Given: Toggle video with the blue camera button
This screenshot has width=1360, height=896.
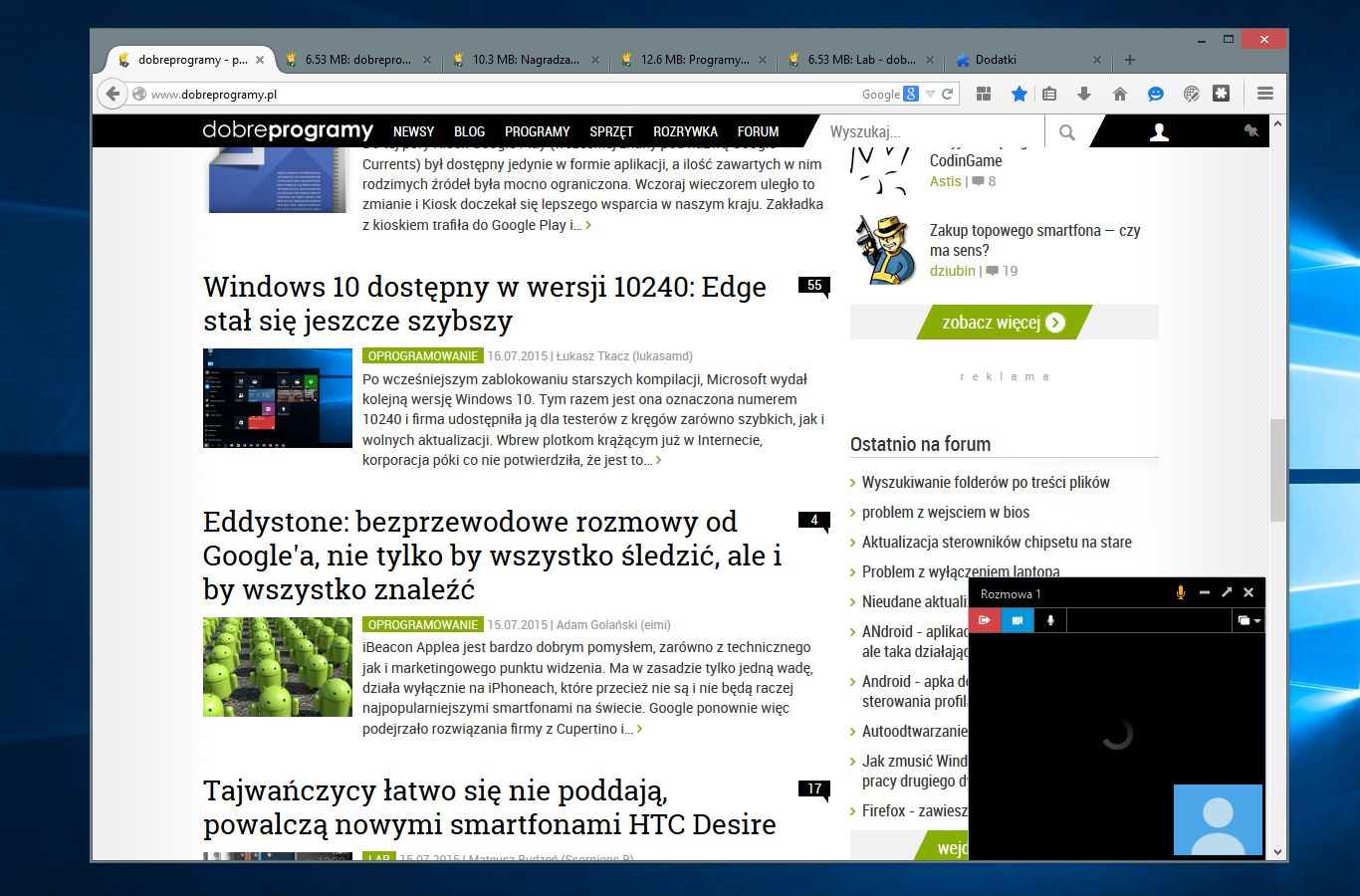Looking at the screenshot, I should [x=1018, y=620].
